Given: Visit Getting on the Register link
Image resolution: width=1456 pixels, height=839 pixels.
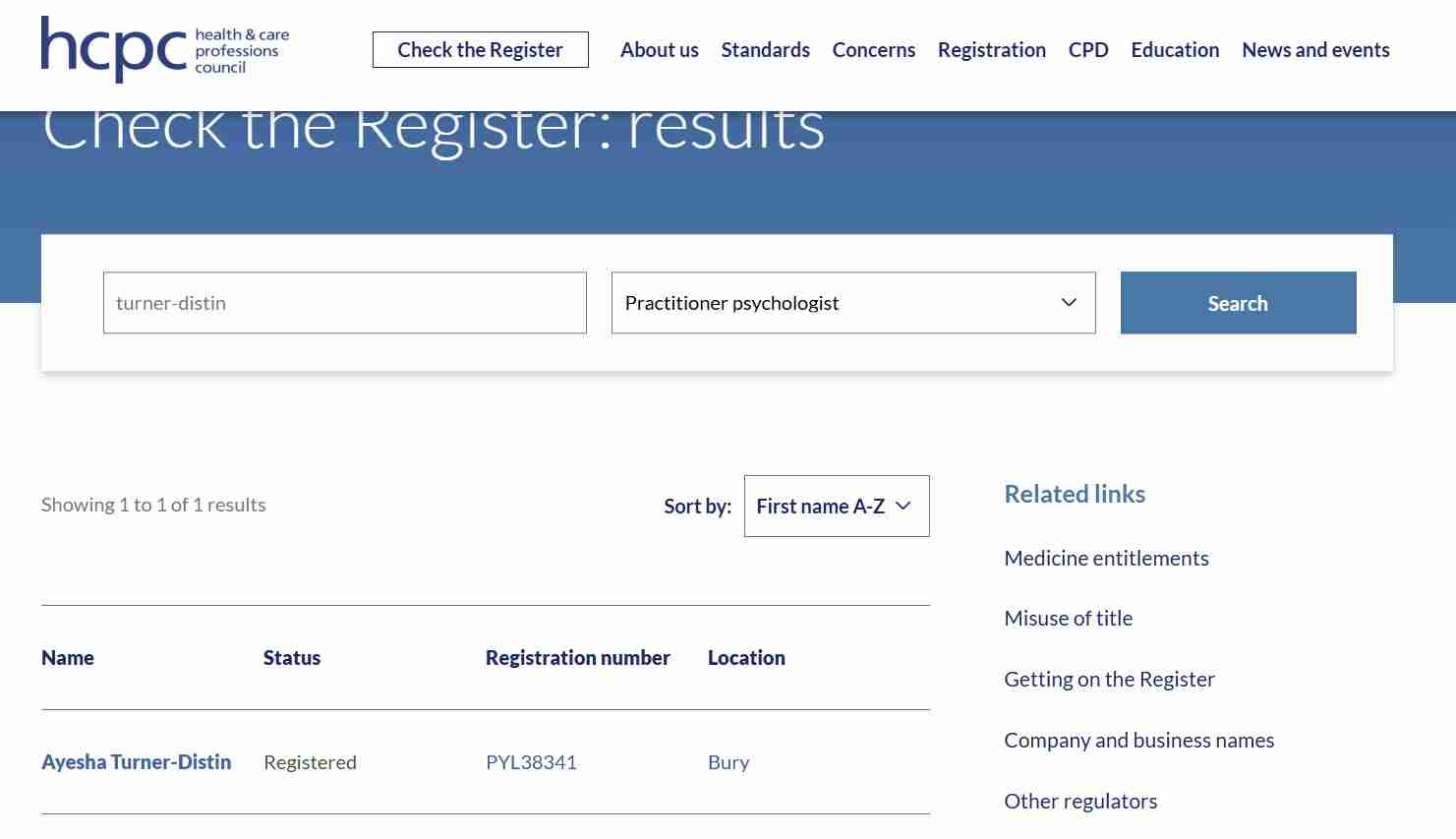Looking at the screenshot, I should pos(1109,680).
